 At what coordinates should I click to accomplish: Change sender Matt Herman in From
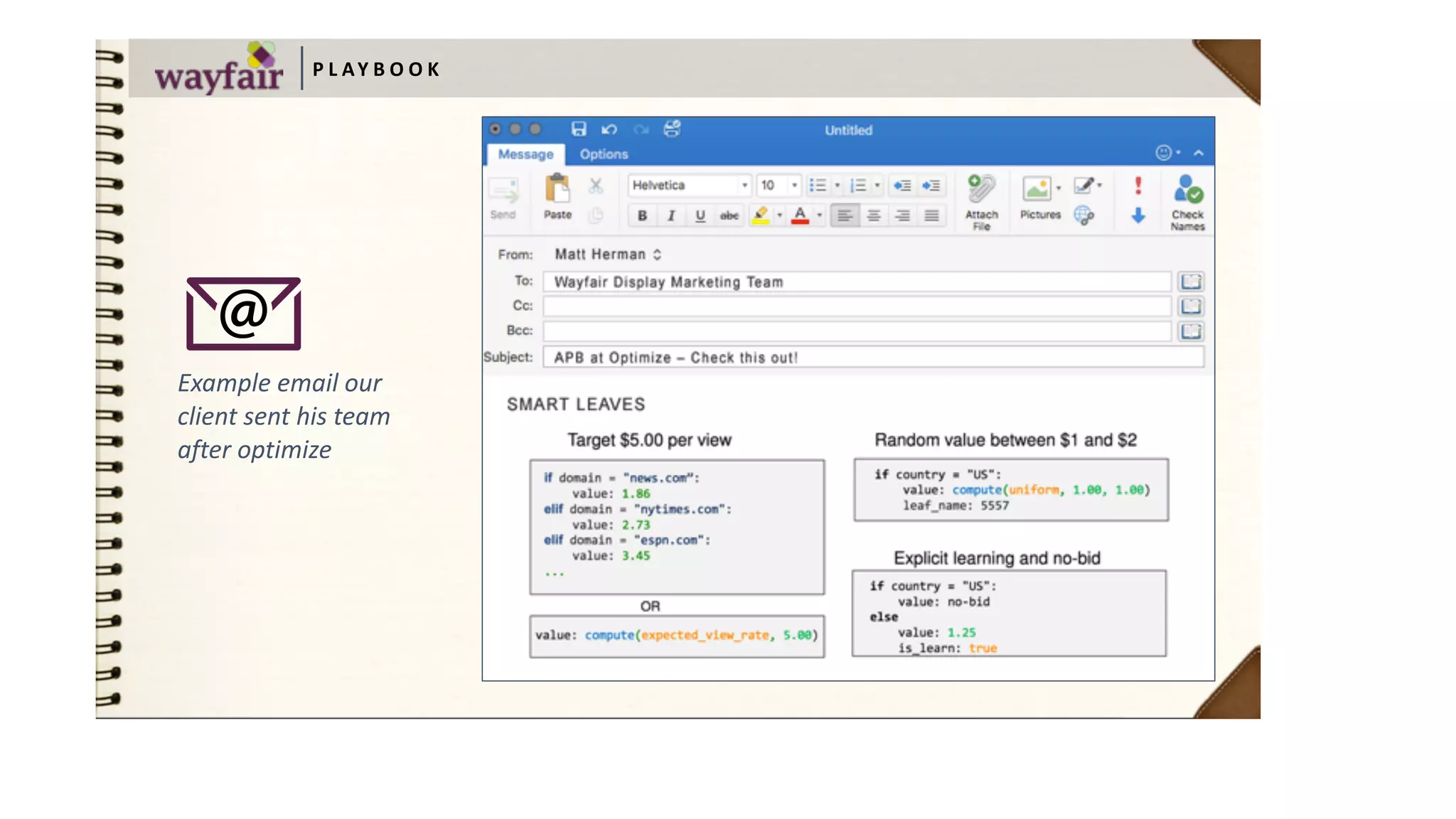pyautogui.click(x=608, y=255)
